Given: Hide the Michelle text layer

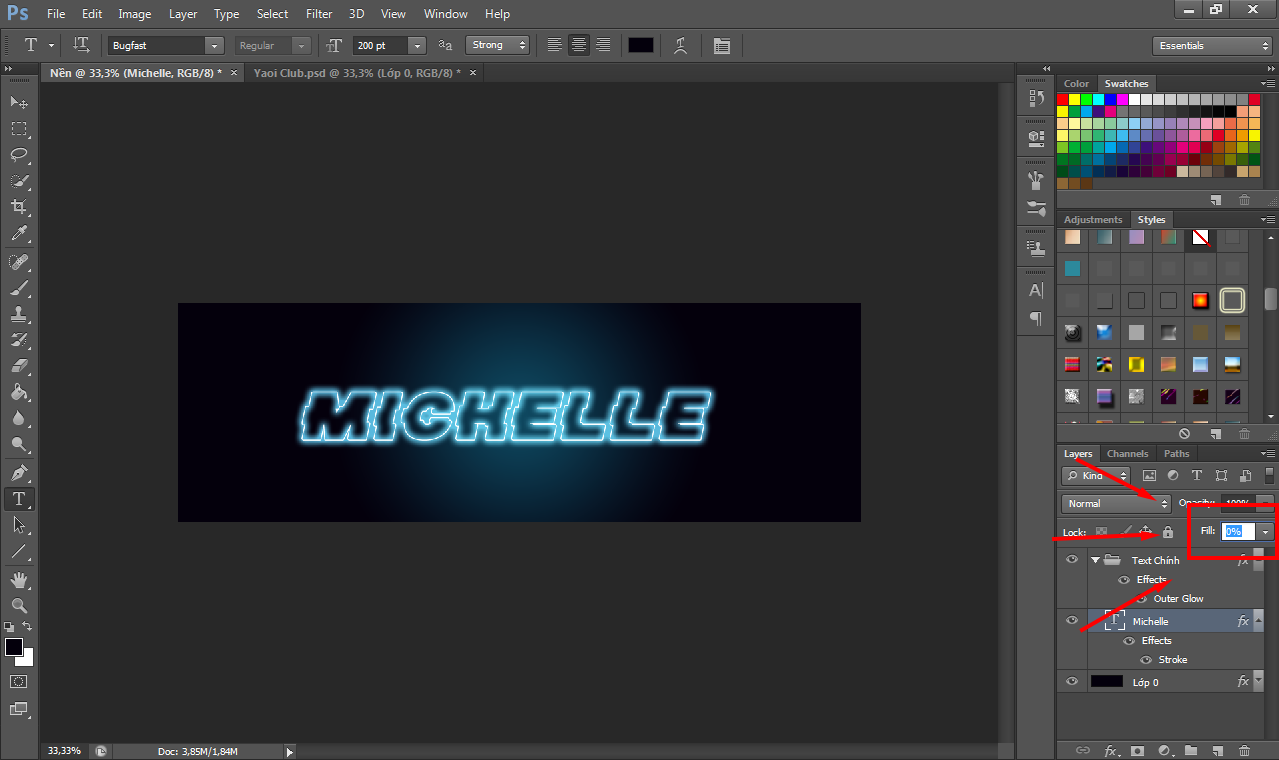Looking at the screenshot, I should pos(1072,621).
